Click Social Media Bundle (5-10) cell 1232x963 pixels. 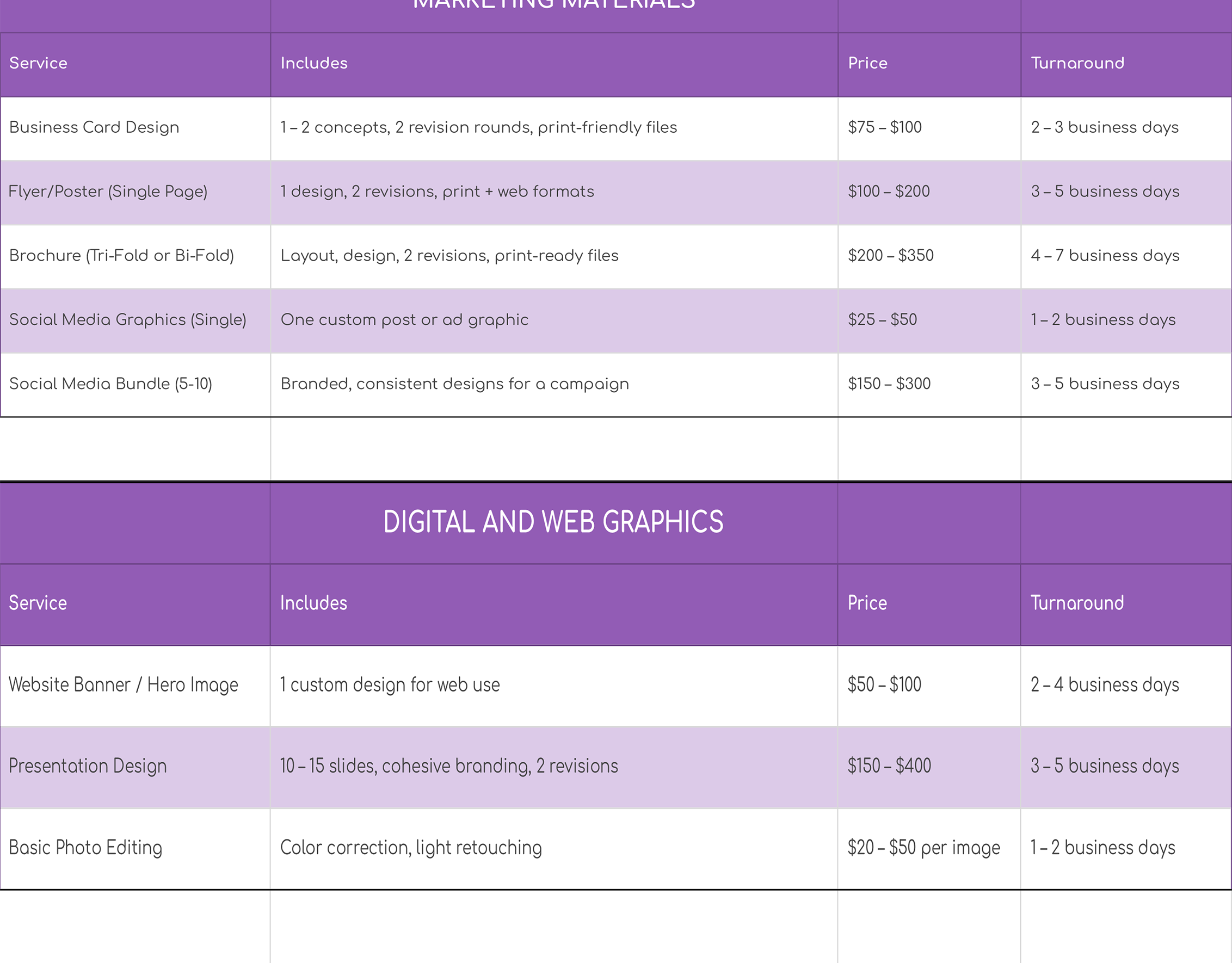[x=110, y=384]
